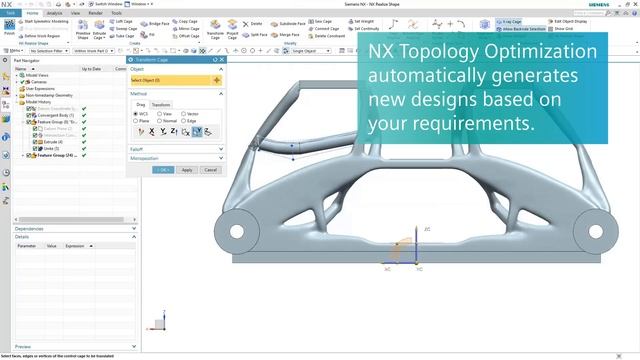Click the Sew Cage tool
Screen dimensions: 640x360
(320, 21)
